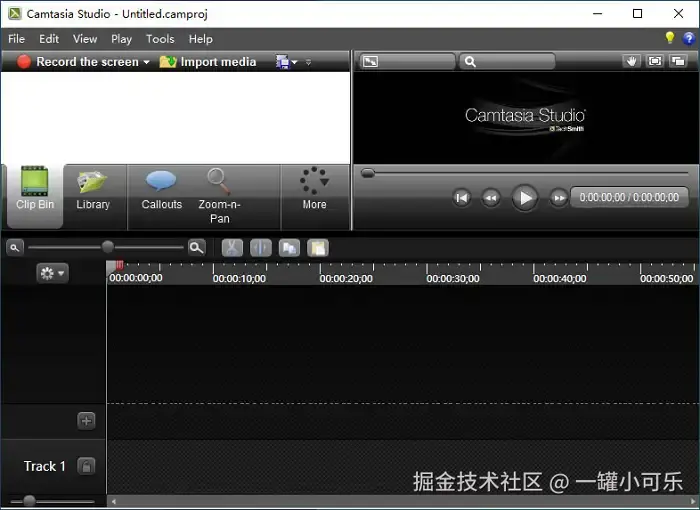Image resolution: width=700 pixels, height=510 pixels.
Task: Click the 00:00:10;00 mark on the ruler
Action: coord(239,278)
